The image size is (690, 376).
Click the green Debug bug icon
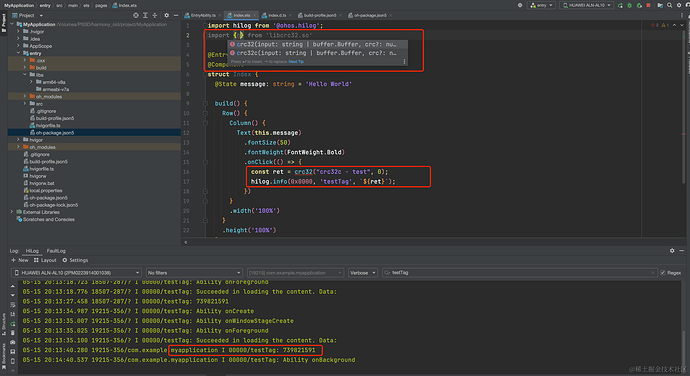tap(629, 5)
